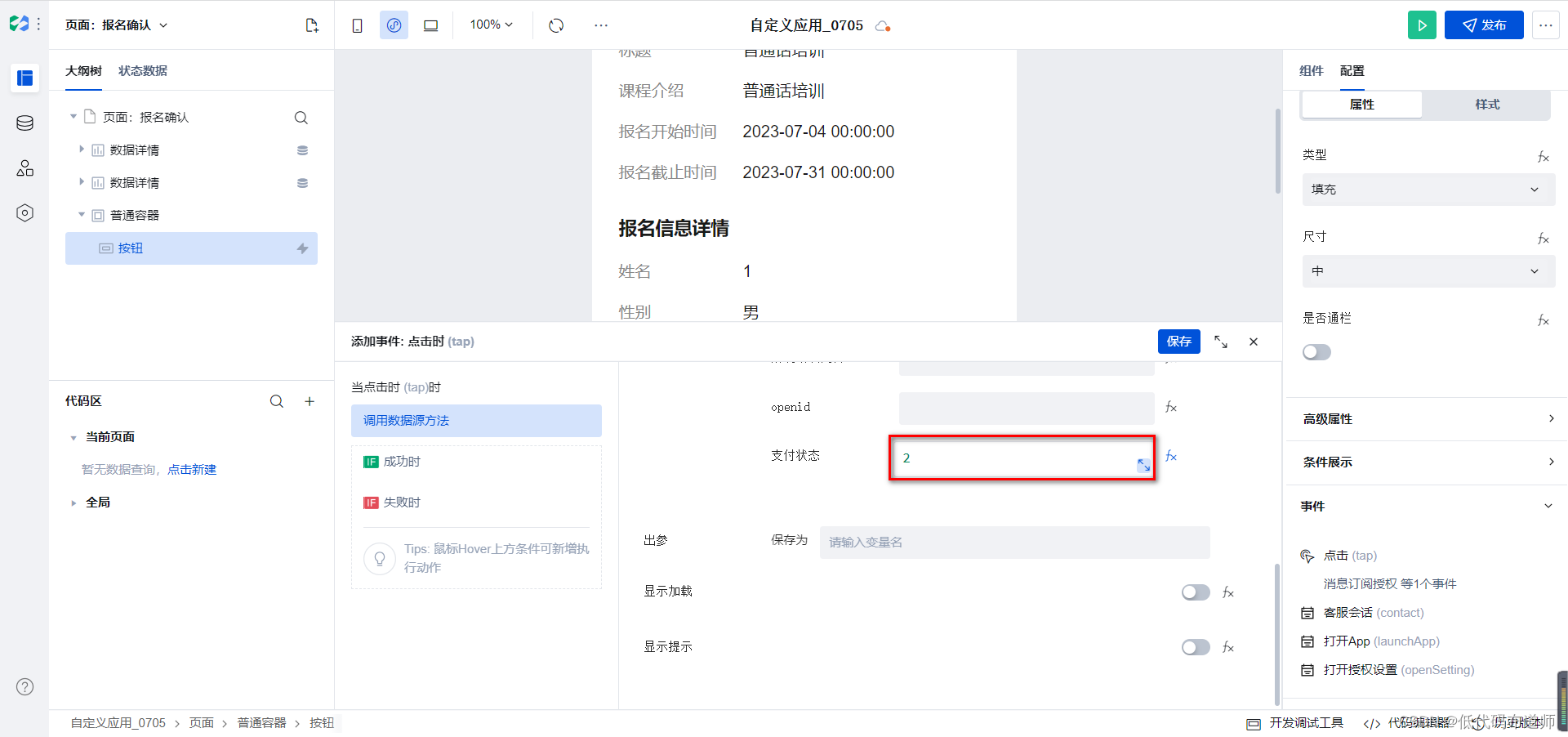Click the new page icon

click(x=312, y=25)
